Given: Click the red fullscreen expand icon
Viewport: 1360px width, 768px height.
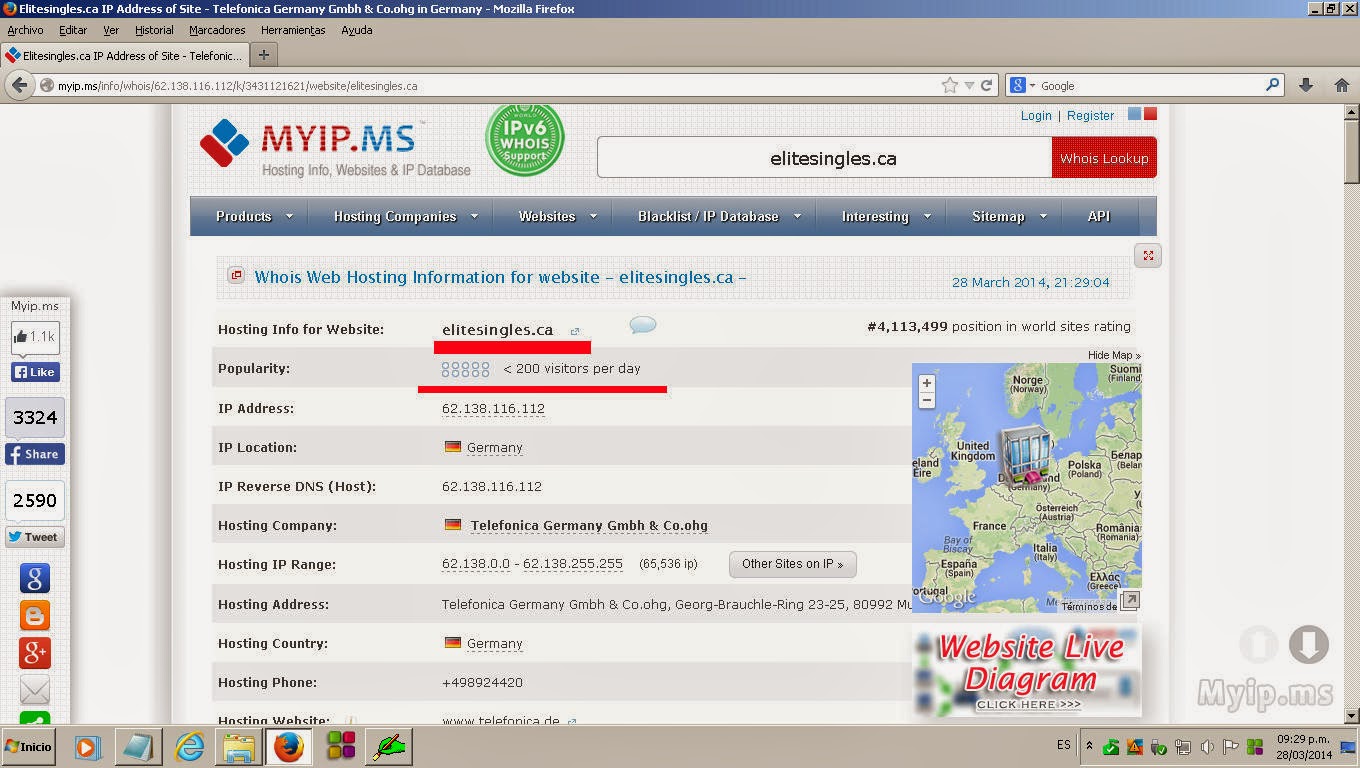Looking at the screenshot, I should click(x=1148, y=255).
